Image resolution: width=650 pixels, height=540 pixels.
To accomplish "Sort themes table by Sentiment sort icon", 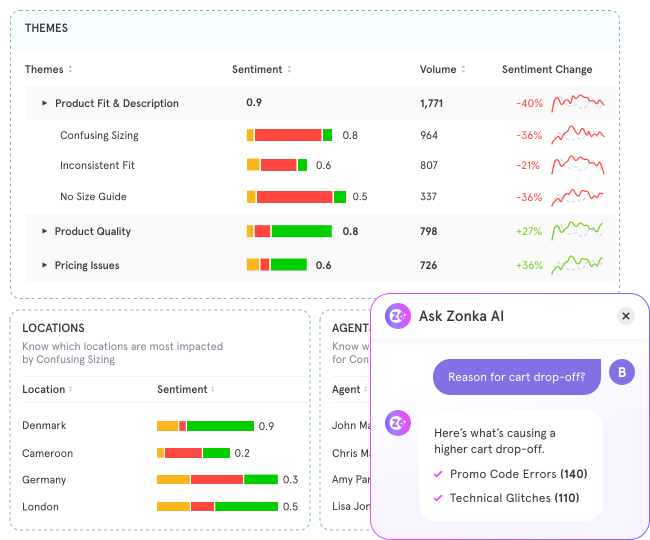I will pyautogui.click(x=289, y=70).
